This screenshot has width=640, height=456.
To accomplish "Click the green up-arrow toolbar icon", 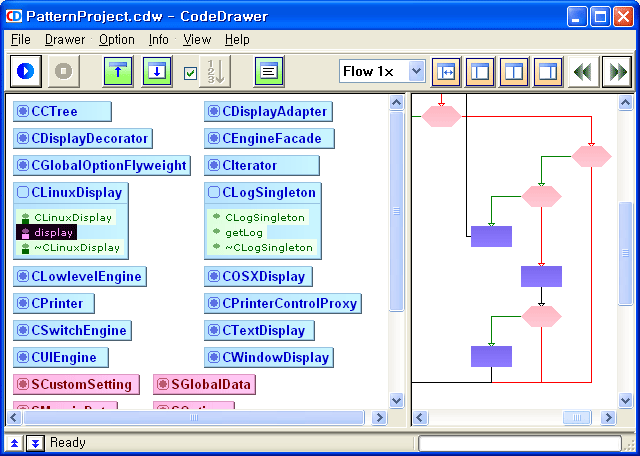I will pos(118,71).
